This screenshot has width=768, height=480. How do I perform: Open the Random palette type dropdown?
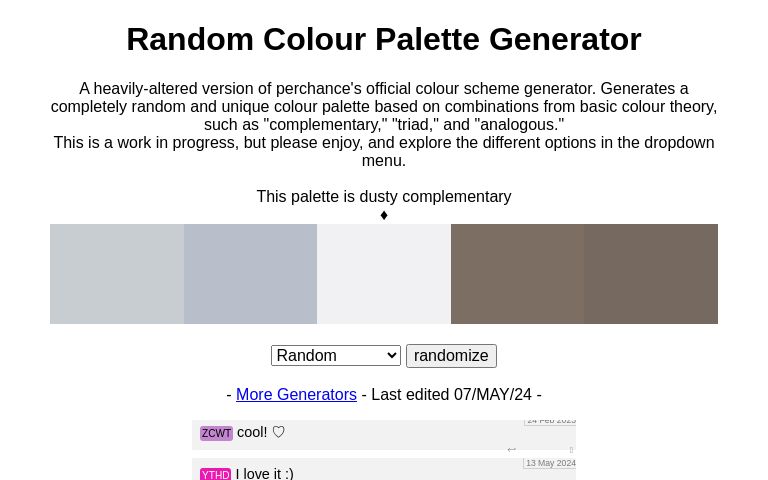(336, 356)
